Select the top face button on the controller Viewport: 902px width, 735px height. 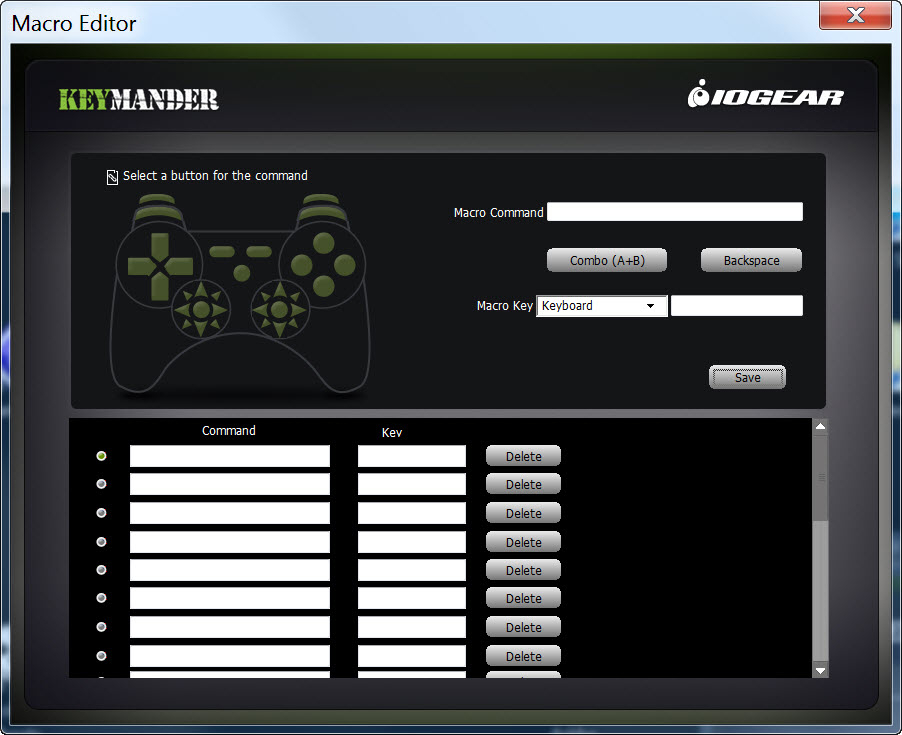coord(323,243)
